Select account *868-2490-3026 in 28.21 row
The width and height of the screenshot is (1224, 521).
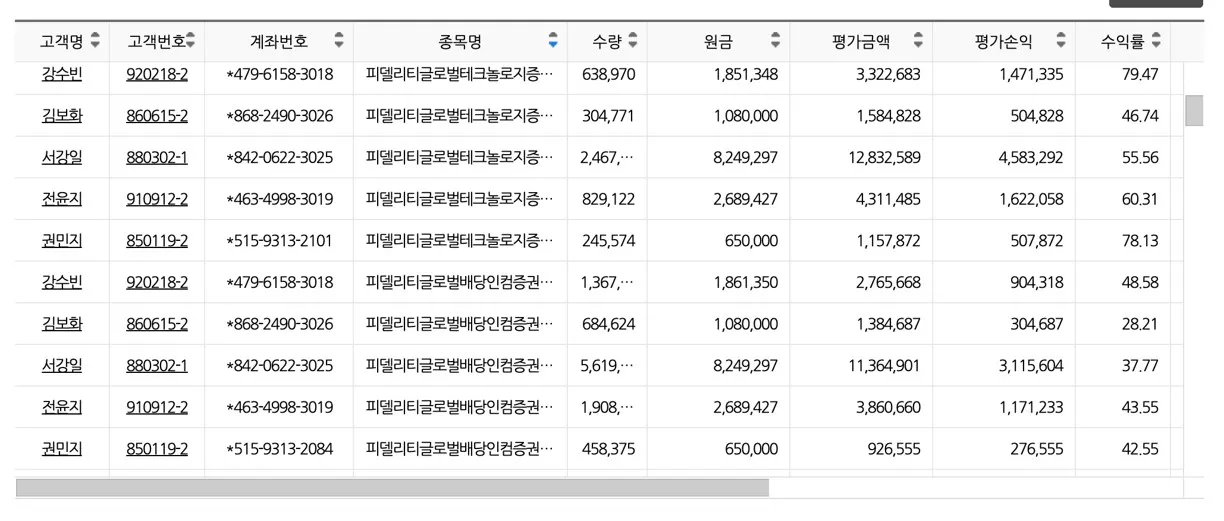click(x=280, y=324)
